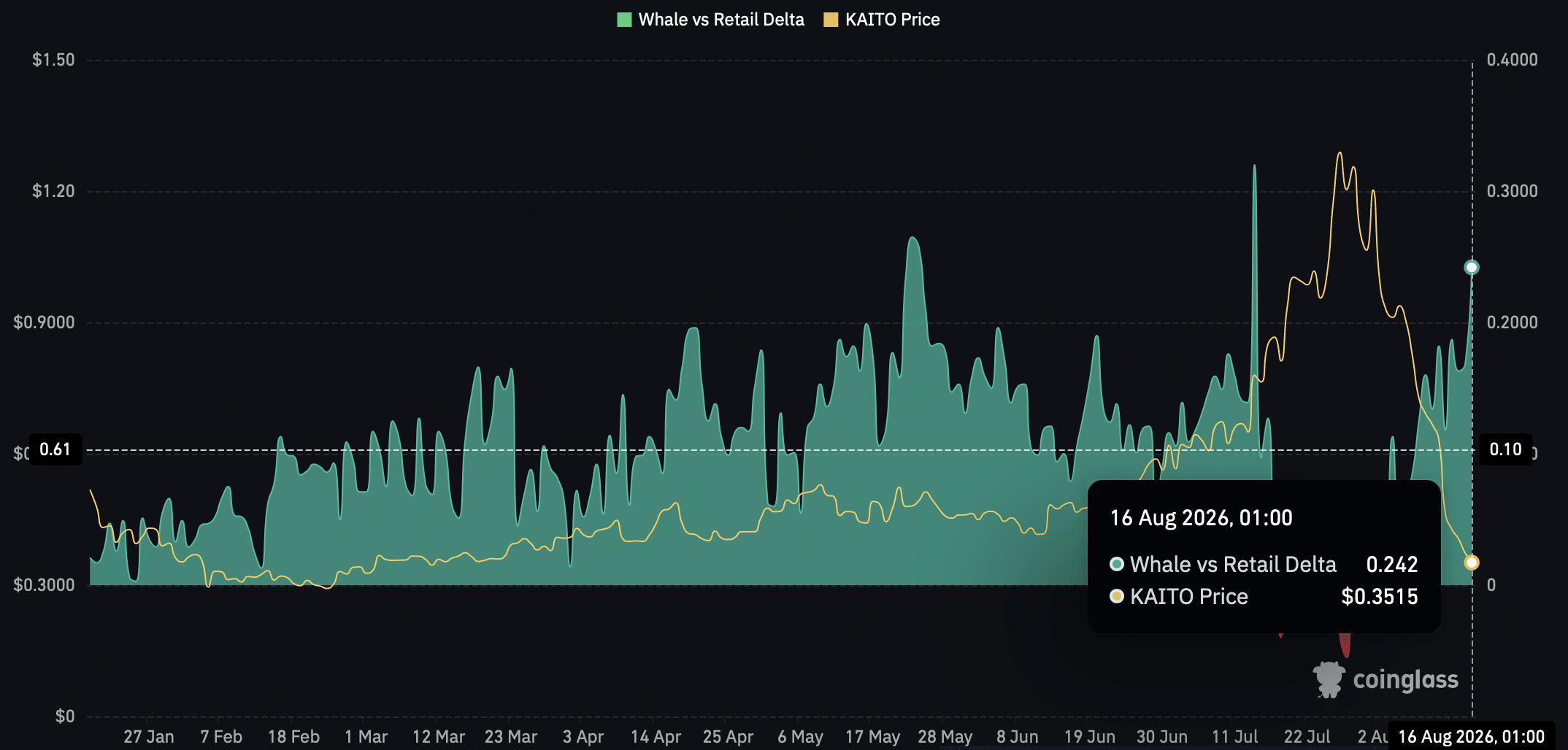This screenshot has height=750, width=1568.
Task: Click the $0 left axis label
Action: tap(65, 716)
